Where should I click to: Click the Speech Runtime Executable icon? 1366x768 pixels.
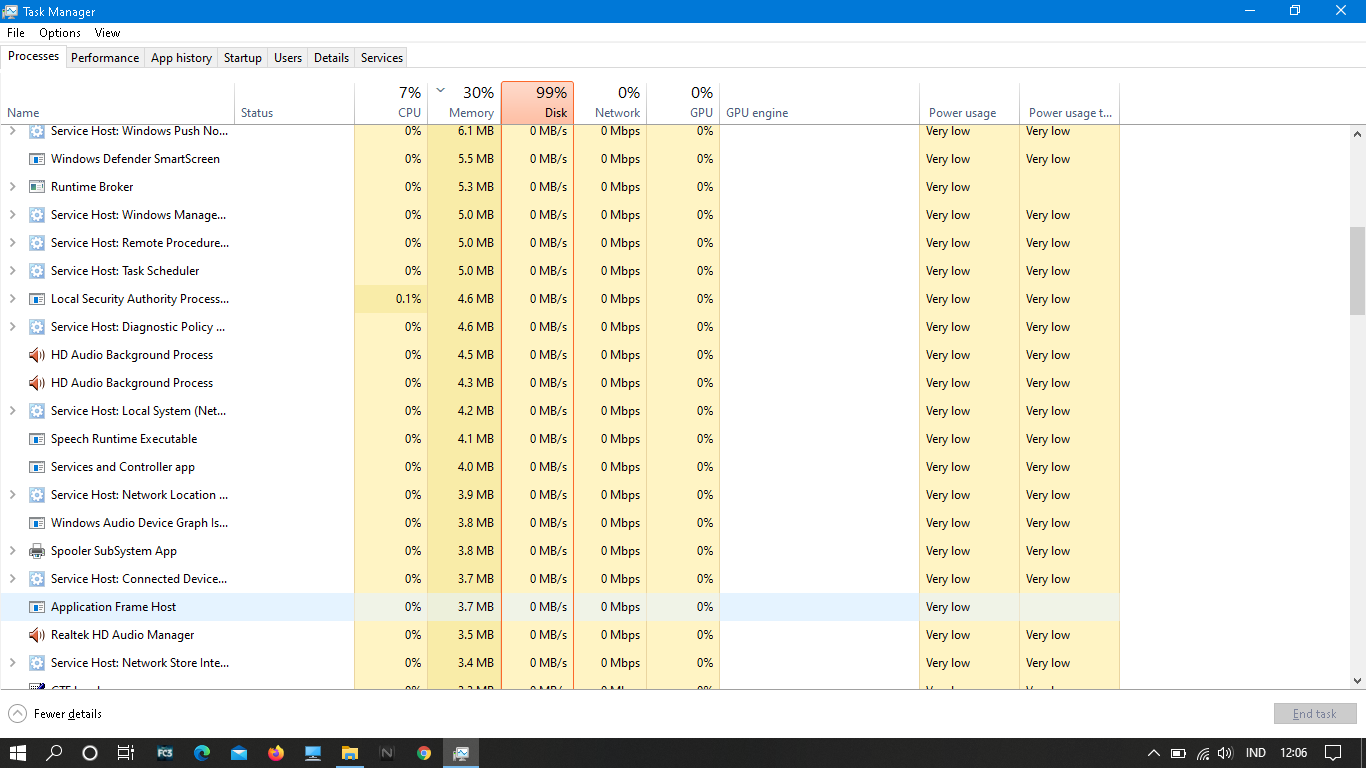coord(37,439)
